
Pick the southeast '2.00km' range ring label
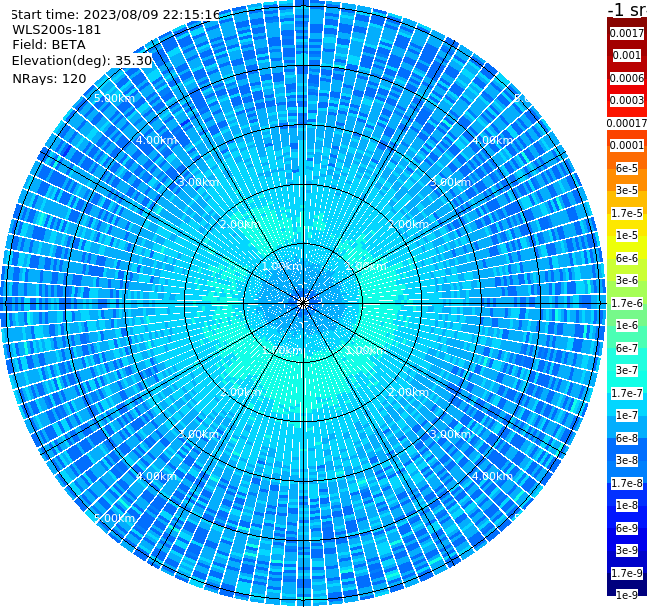click(x=408, y=392)
